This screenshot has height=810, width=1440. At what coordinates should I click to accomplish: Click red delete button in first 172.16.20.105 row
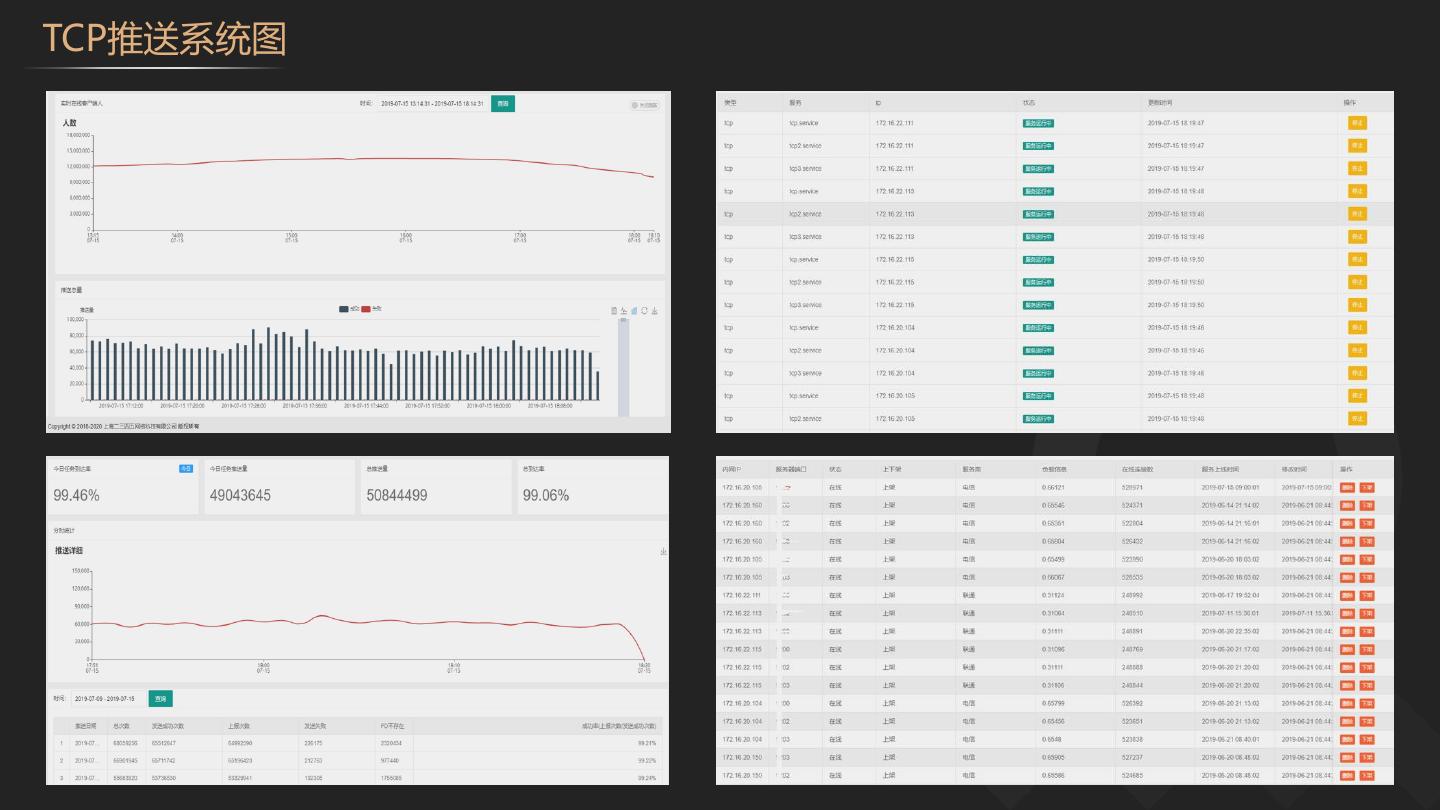[1347, 488]
